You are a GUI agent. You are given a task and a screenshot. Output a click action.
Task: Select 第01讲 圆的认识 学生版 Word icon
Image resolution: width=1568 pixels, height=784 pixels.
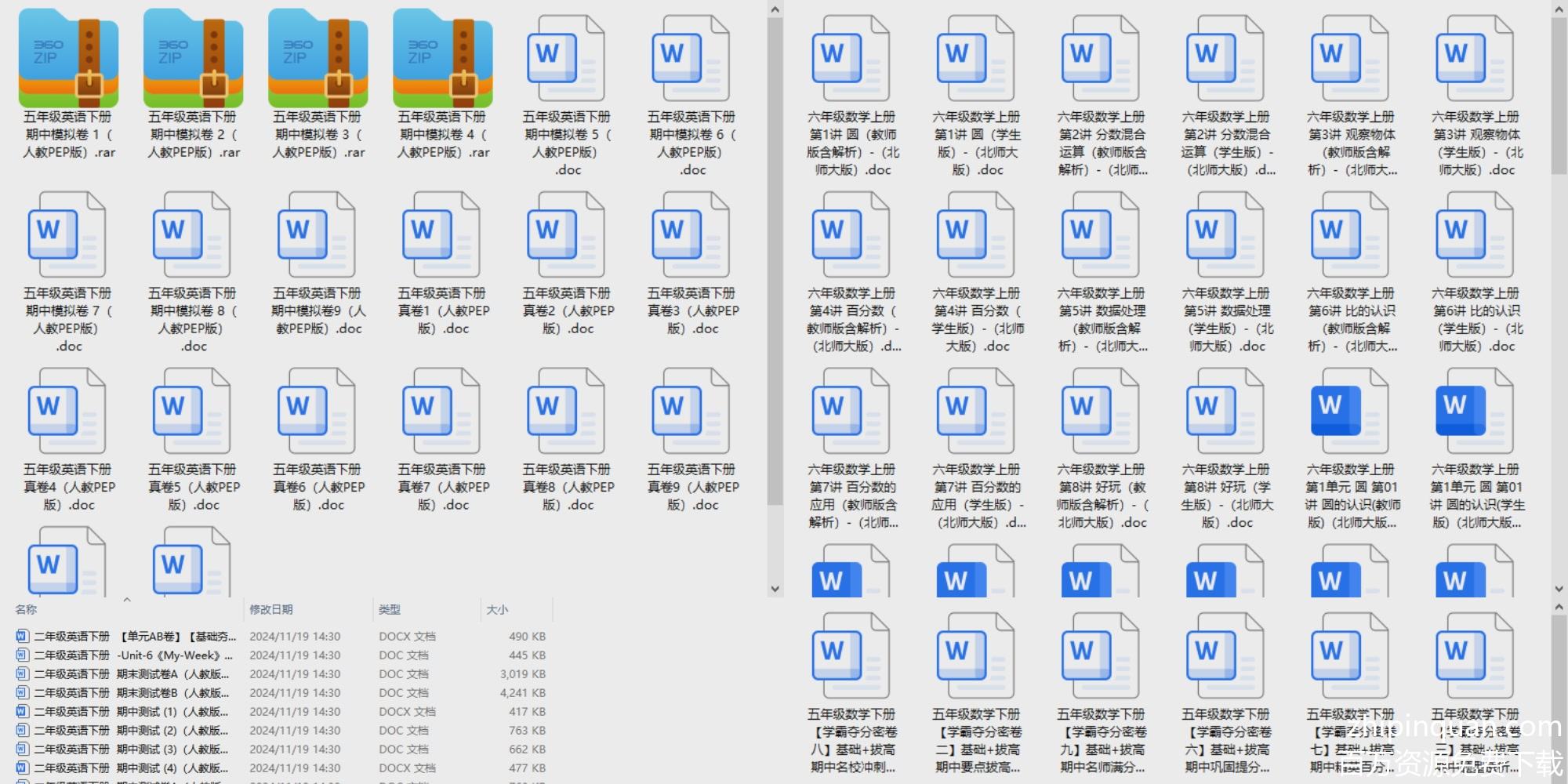tap(1475, 412)
